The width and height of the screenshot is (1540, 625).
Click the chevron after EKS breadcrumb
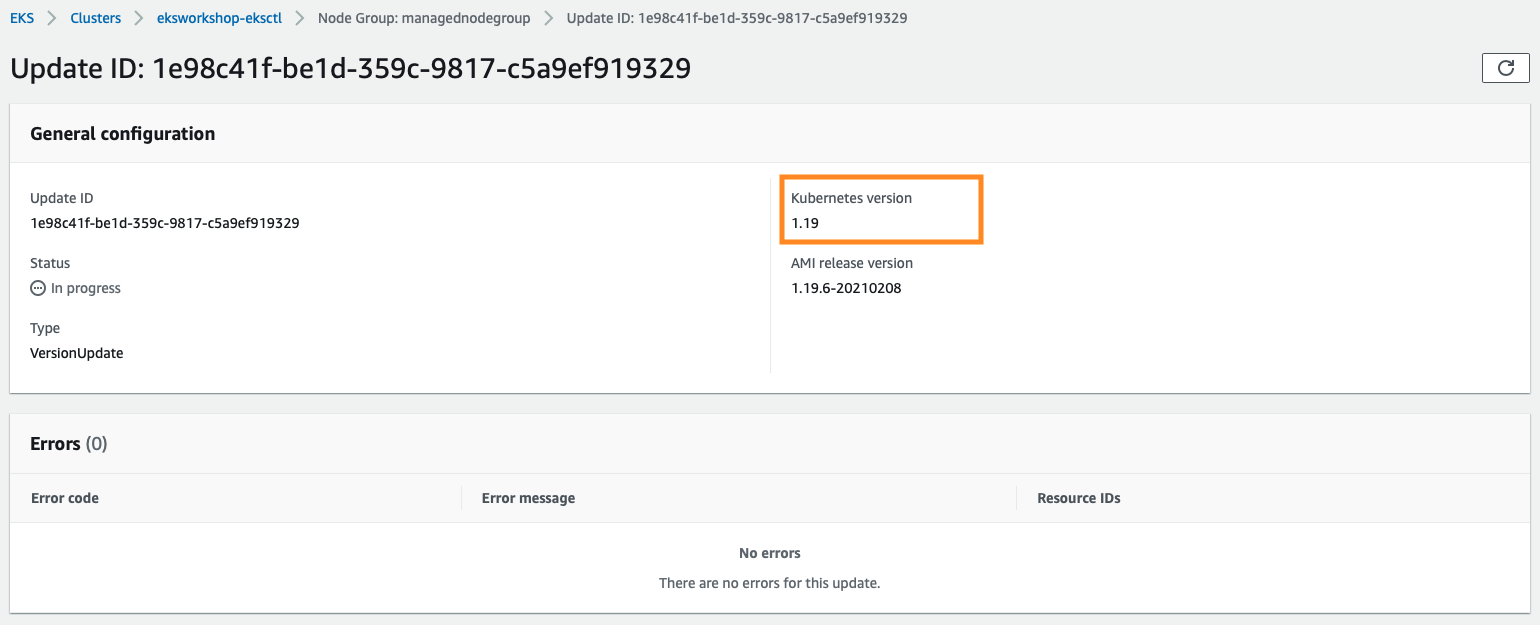pos(52,18)
